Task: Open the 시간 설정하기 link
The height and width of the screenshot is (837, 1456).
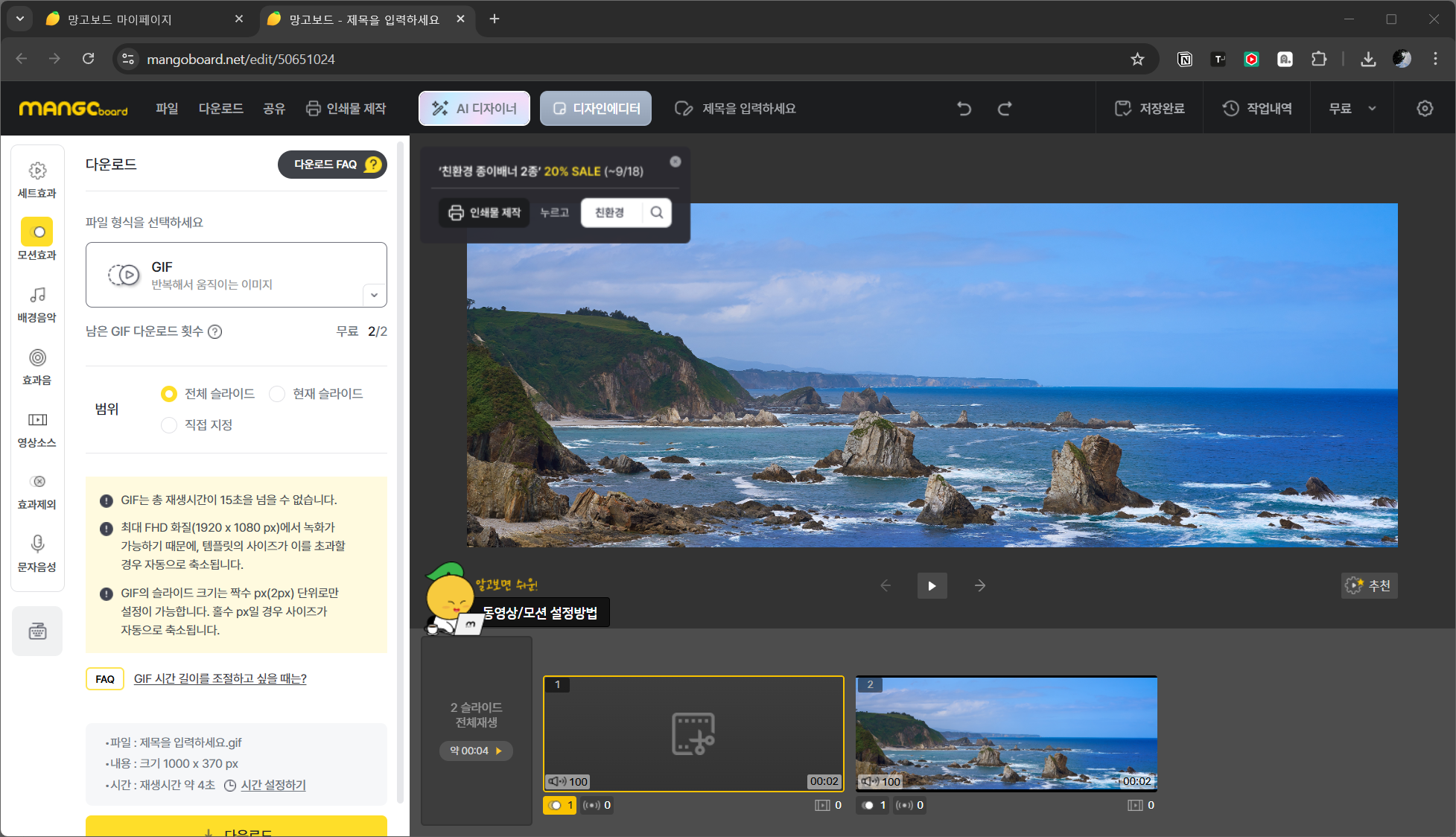Action: pyautogui.click(x=273, y=785)
